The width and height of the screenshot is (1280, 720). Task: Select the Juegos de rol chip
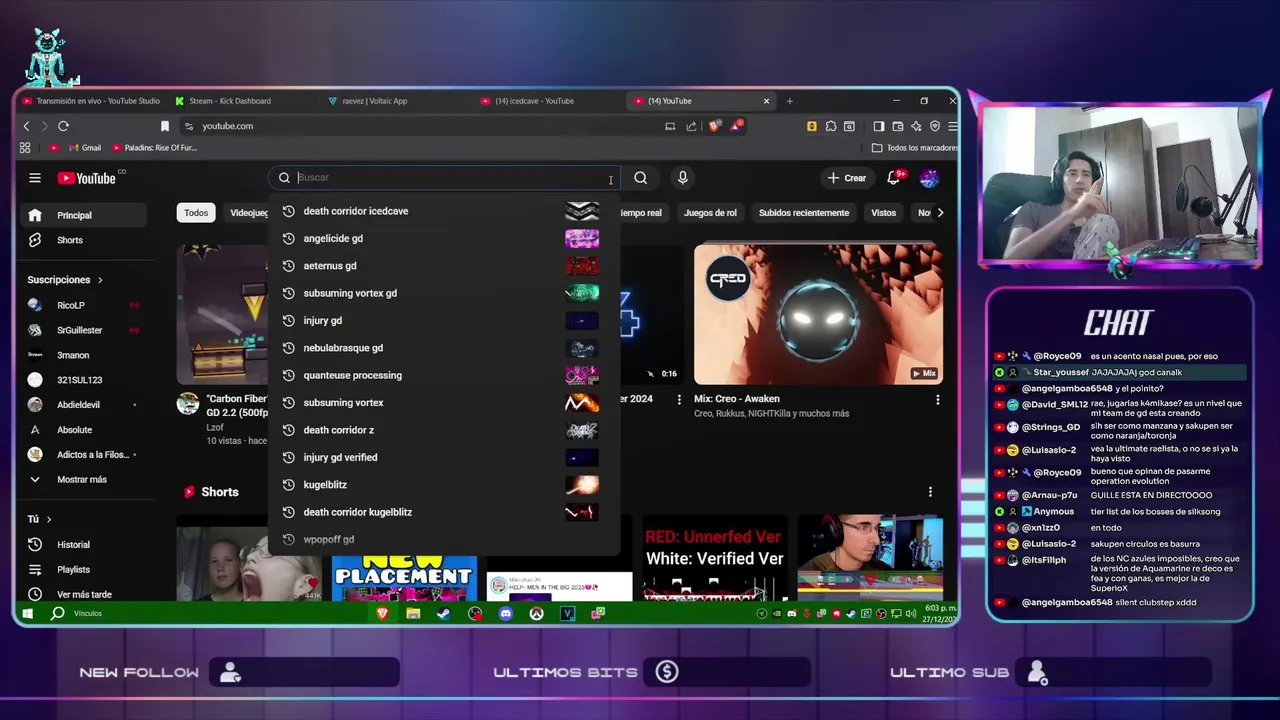(x=710, y=212)
